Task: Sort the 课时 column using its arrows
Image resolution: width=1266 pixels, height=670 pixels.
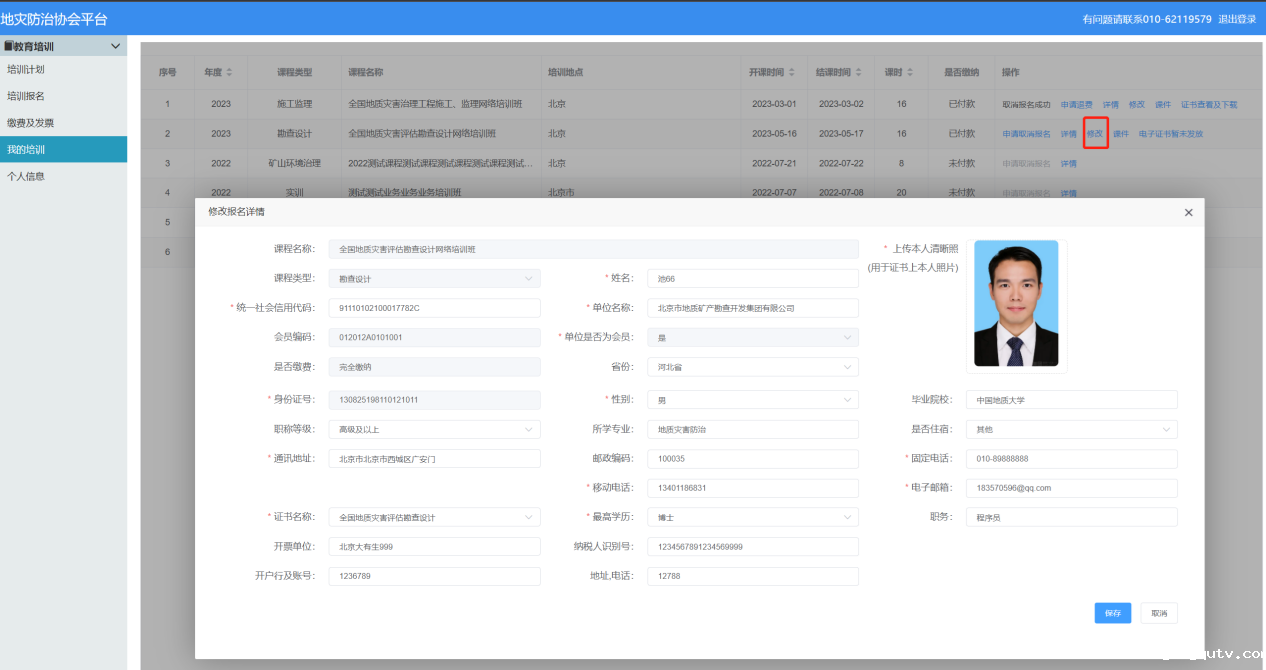Action: click(x=911, y=73)
